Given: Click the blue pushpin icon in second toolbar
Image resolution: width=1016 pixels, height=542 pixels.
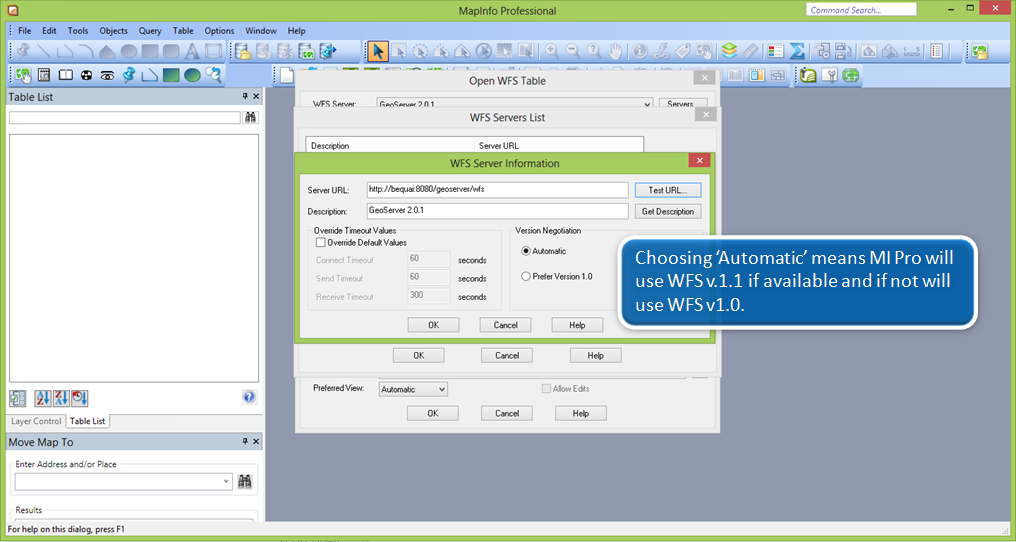Looking at the screenshot, I should (x=129, y=75).
